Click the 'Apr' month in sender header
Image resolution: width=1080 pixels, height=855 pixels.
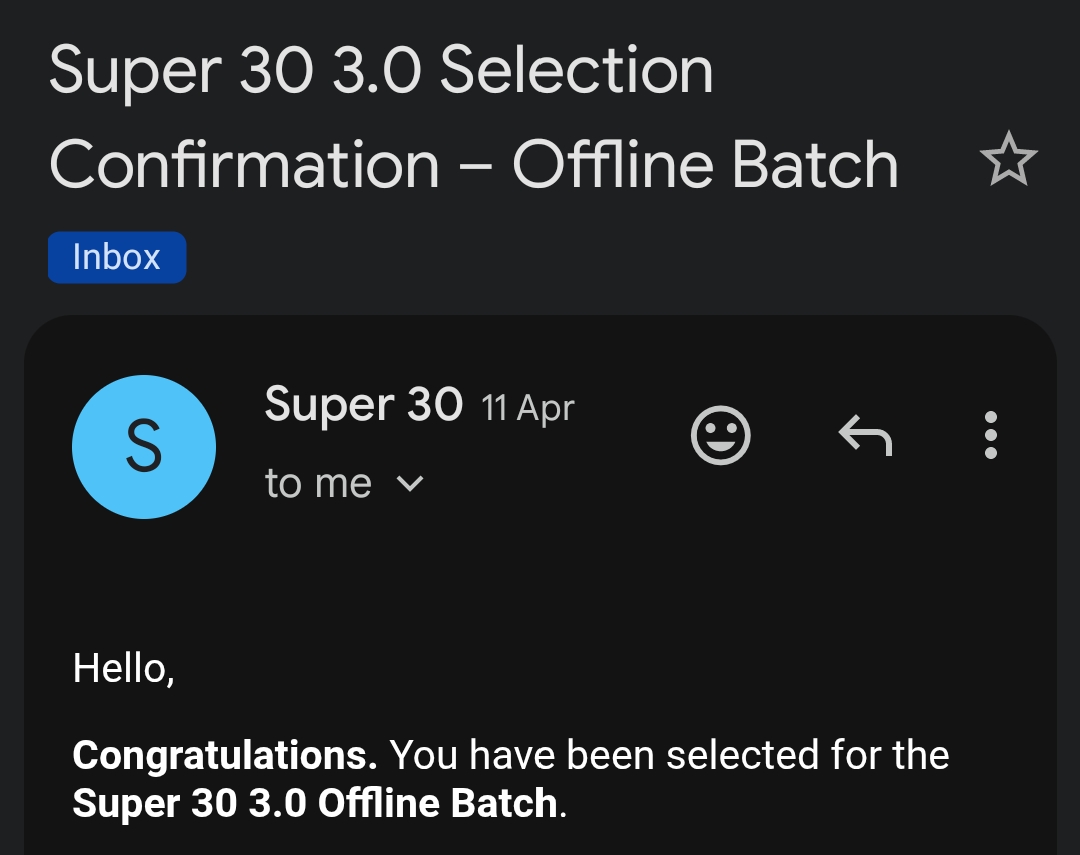tap(546, 409)
